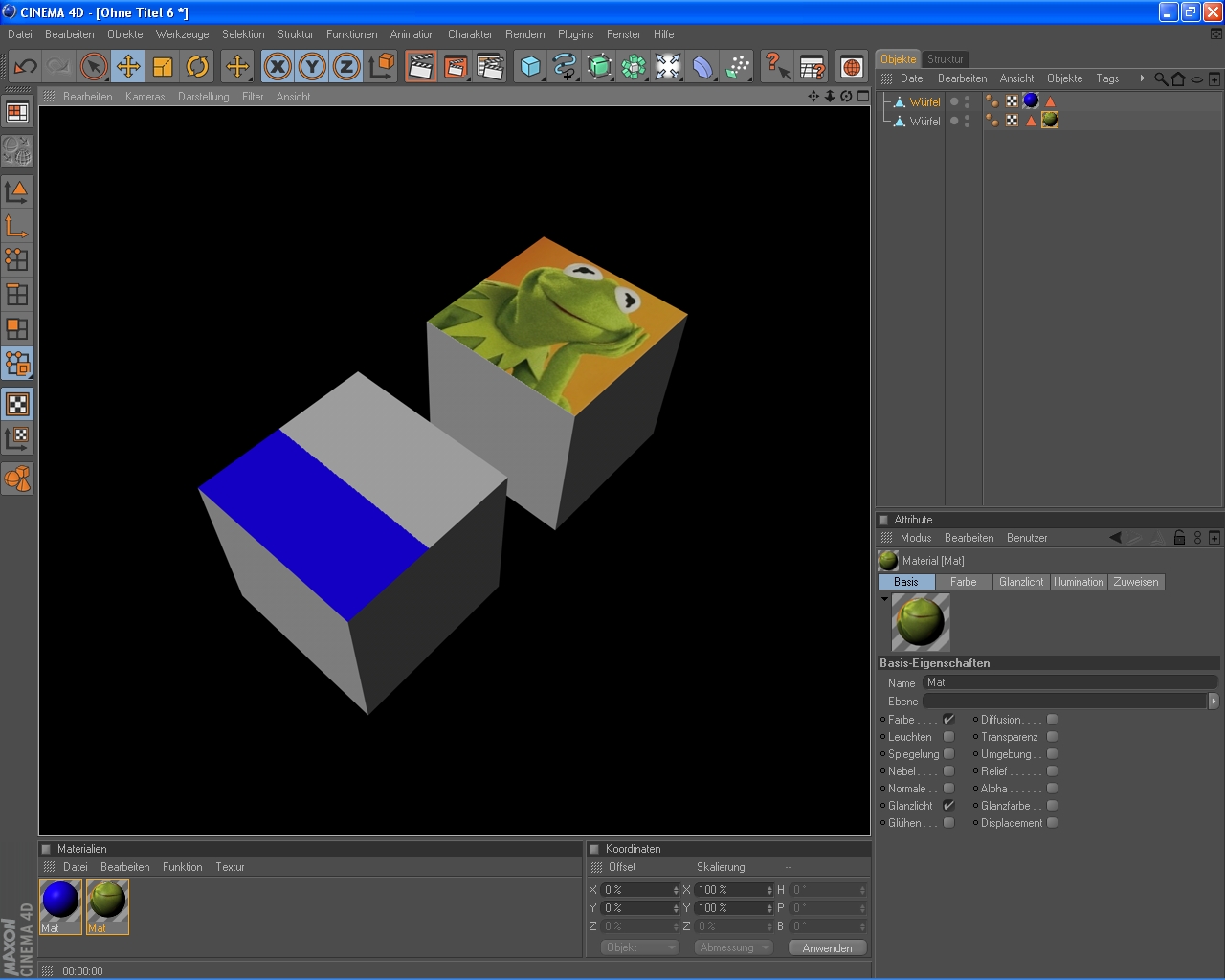The height and width of the screenshot is (980, 1225).
Task: Add a cube primitive object
Action: point(530,66)
